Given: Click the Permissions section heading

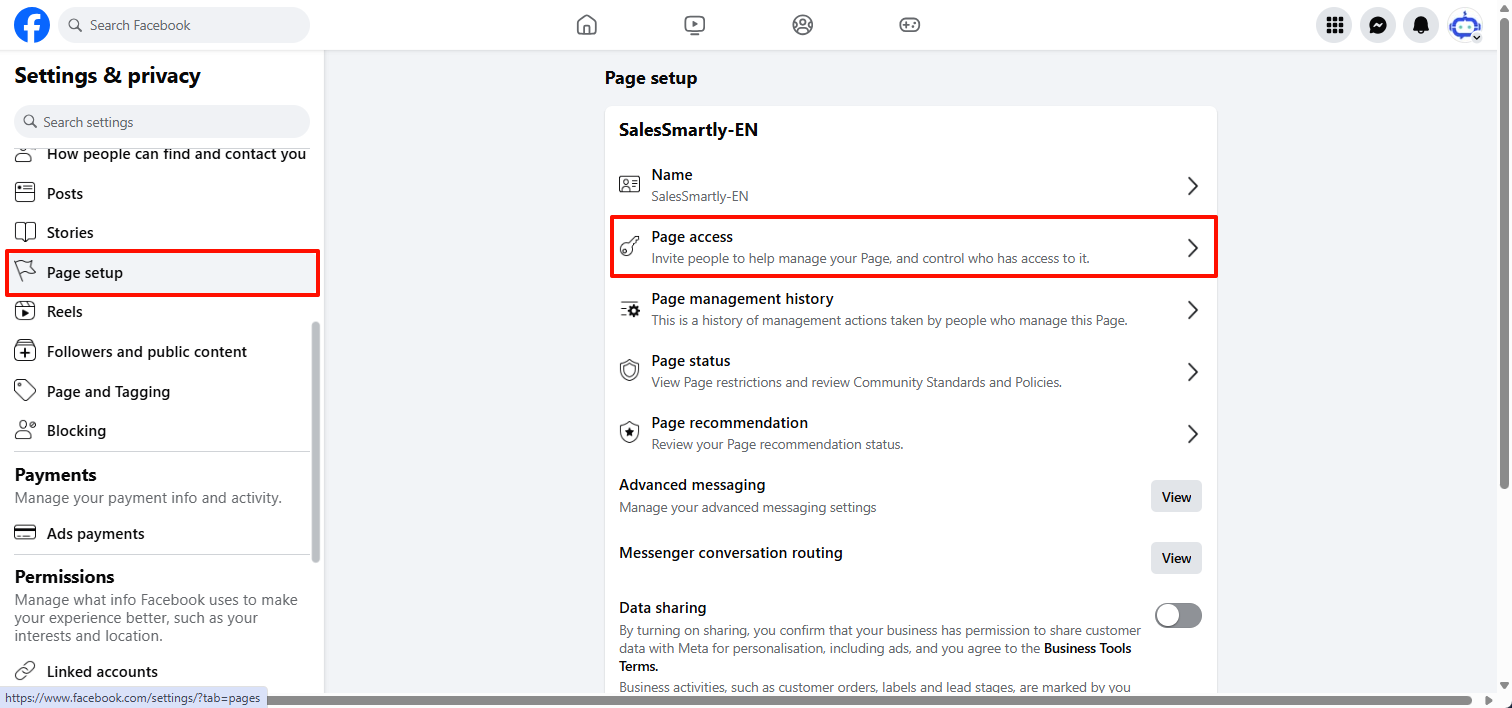Looking at the screenshot, I should click(x=64, y=577).
